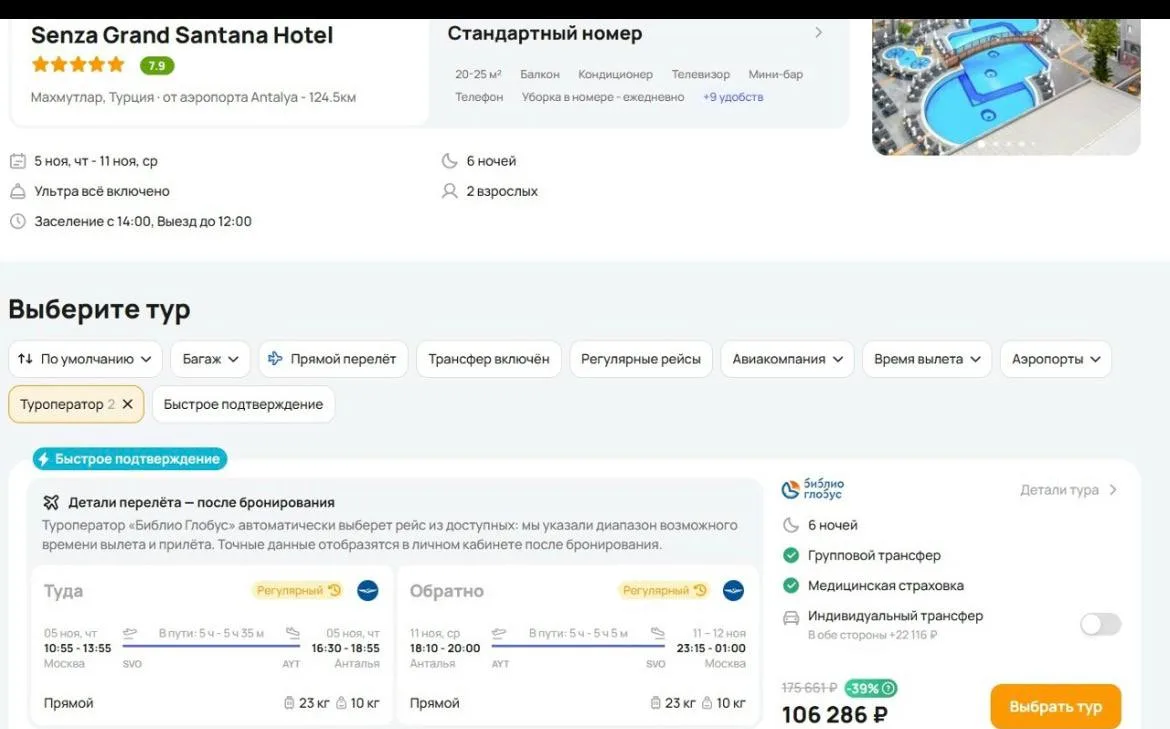This screenshot has height=729, width=1170.
Task: Click the 18:10 - 20:00 return departure time
Action: (x=445, y=648)
